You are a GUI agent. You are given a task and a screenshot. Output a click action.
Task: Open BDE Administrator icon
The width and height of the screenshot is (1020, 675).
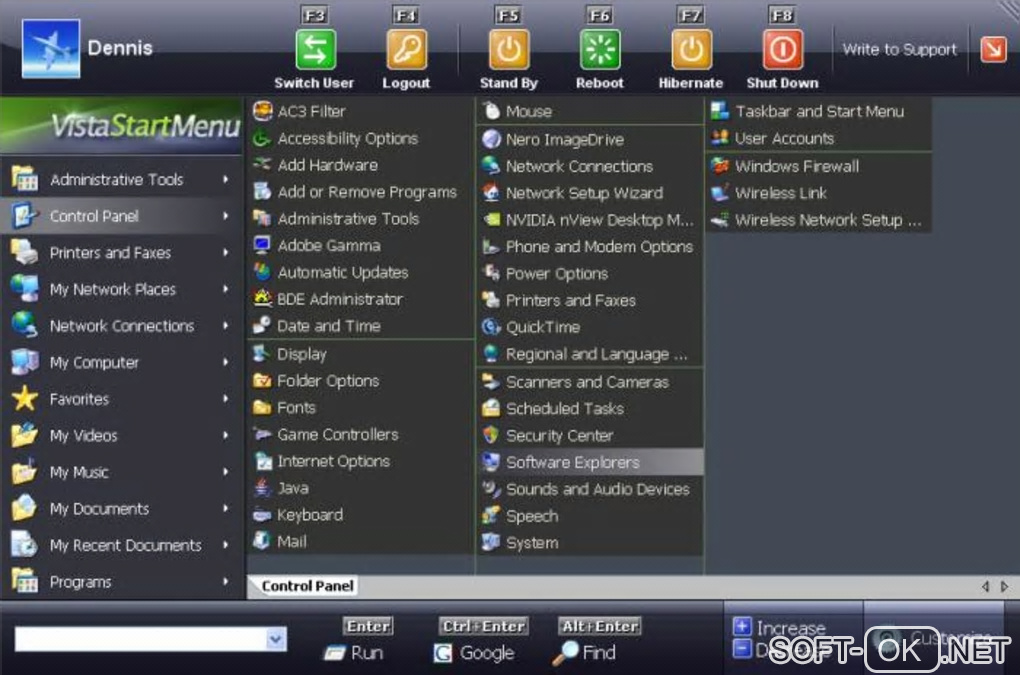(x=262, y=299)
